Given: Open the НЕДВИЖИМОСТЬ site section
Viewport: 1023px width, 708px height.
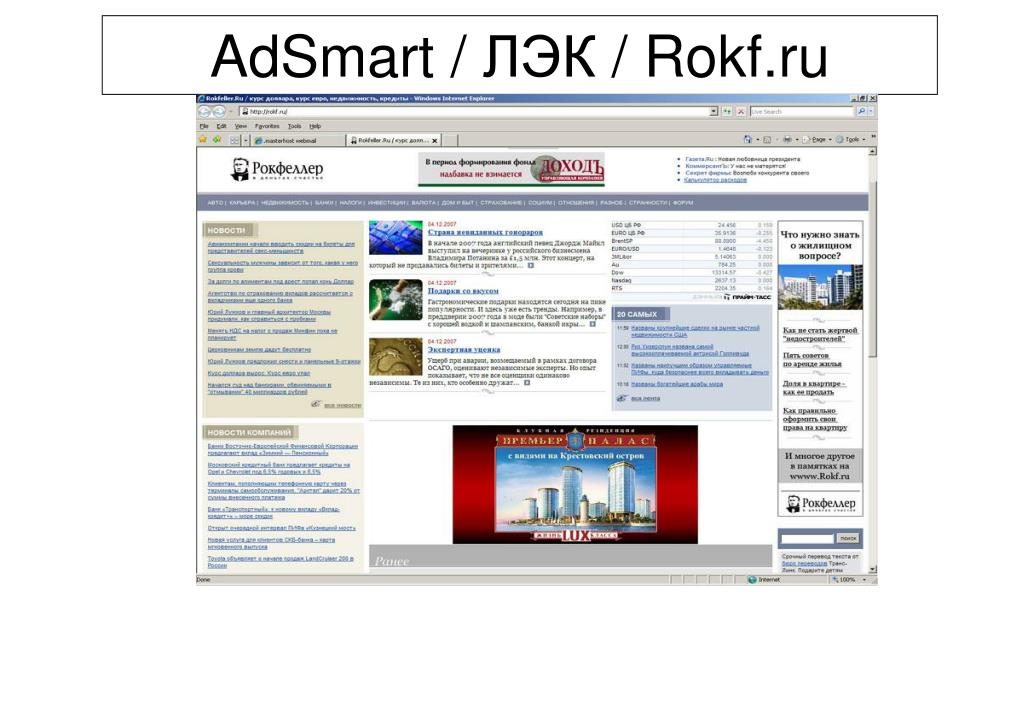Looking at the screenshot, I should coord(284,203).
